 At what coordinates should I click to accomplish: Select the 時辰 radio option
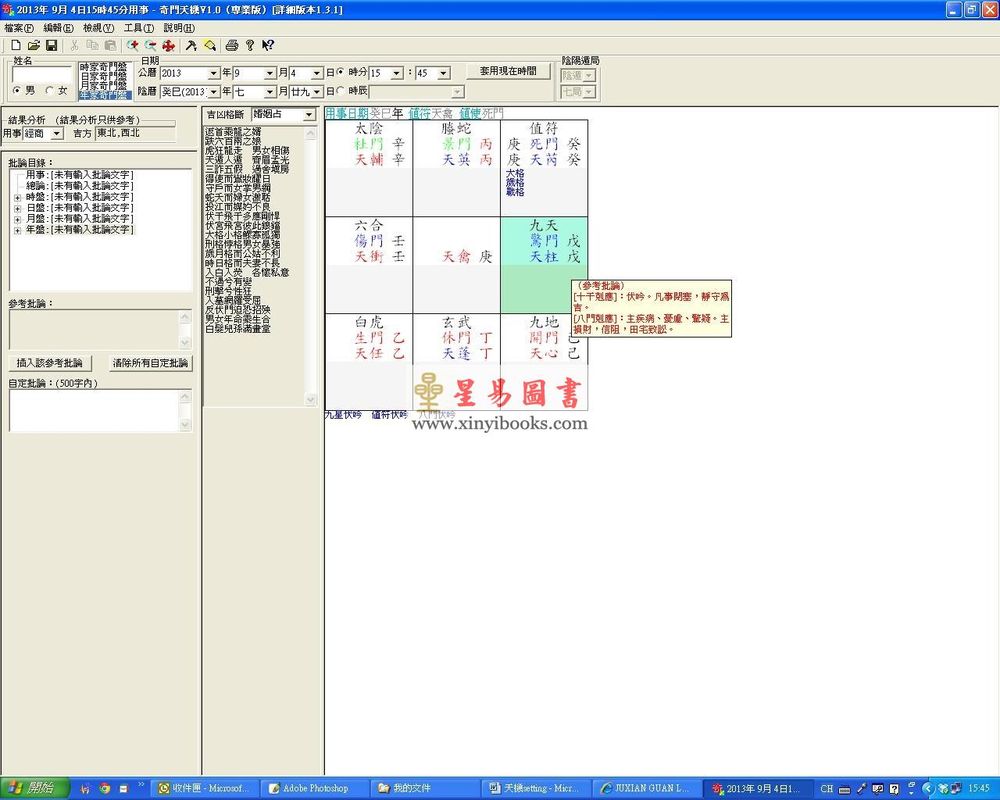(340, 91)
